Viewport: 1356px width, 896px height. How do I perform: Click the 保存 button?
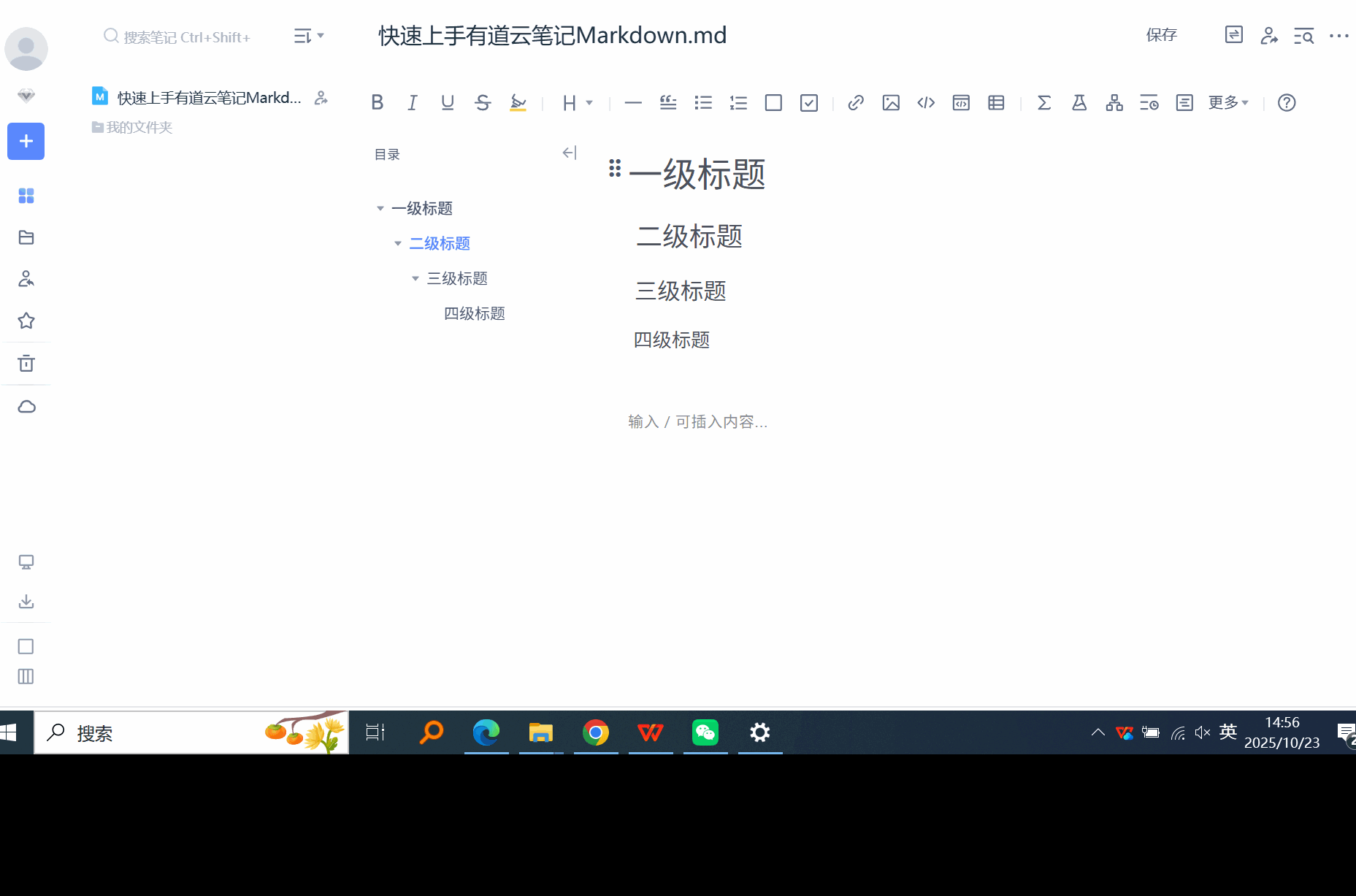tap(1162, 35)
